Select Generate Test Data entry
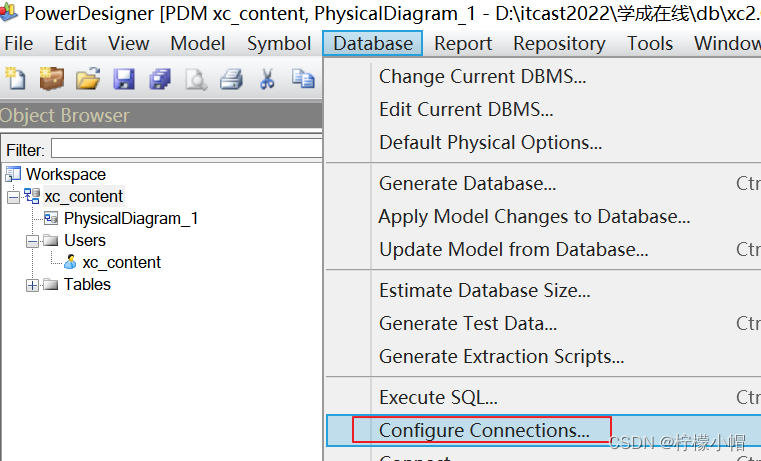Image resolution: width=761 pixels, height=461 pixels. tap(544, 323)
